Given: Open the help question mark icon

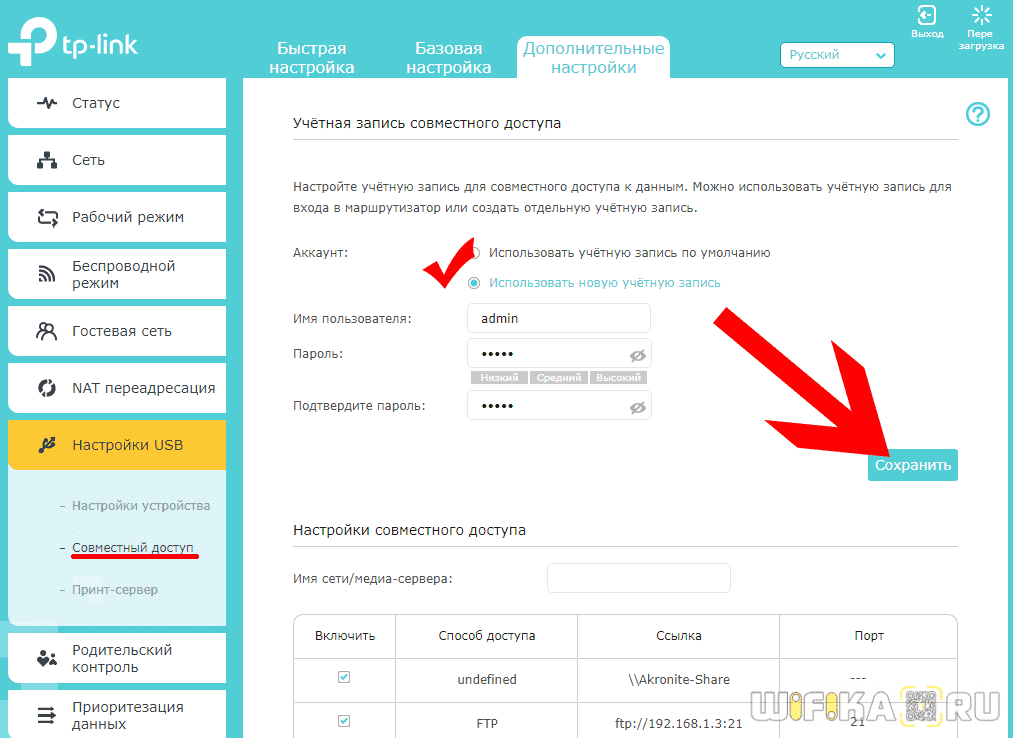Looking at the screenshot, I should pyautogui.click(x=977, y=114).
